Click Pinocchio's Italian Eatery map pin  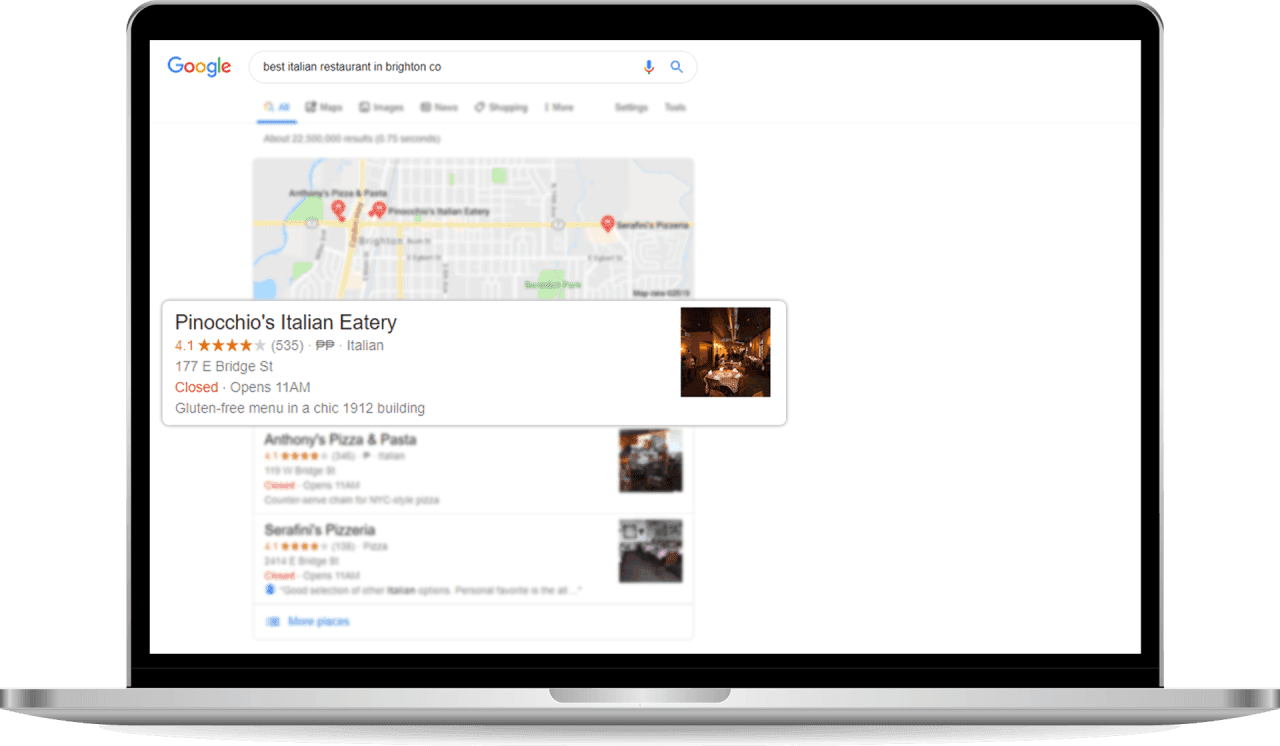click(x=378, y=209)
